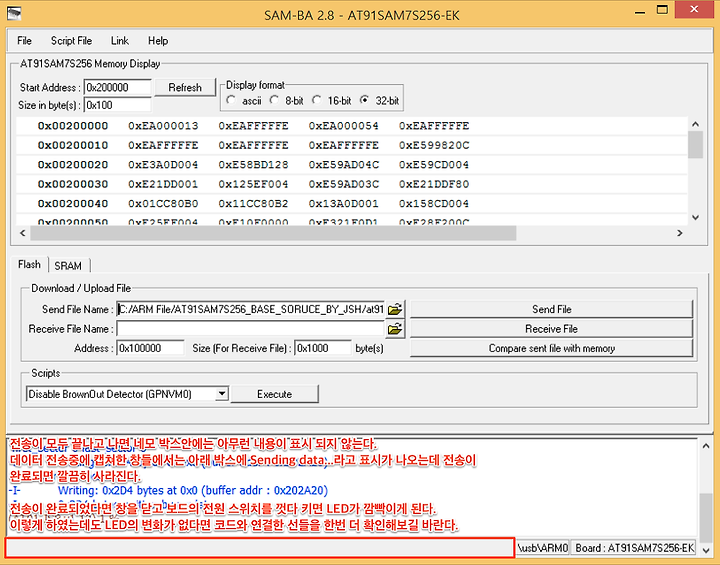Click memory display scroll left arrow
This screenshot has height=565, width=720.
tap(23, 233)
